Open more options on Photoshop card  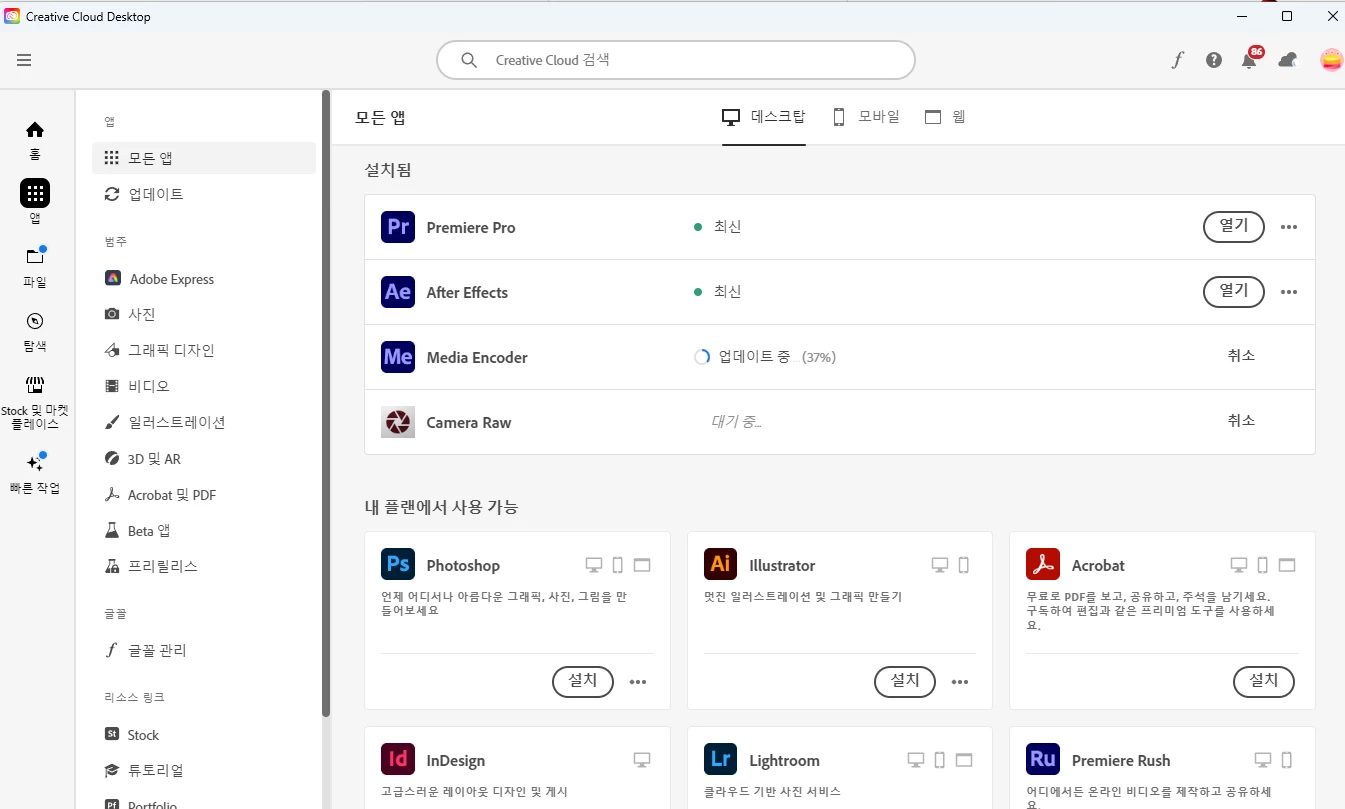(638, 682)
